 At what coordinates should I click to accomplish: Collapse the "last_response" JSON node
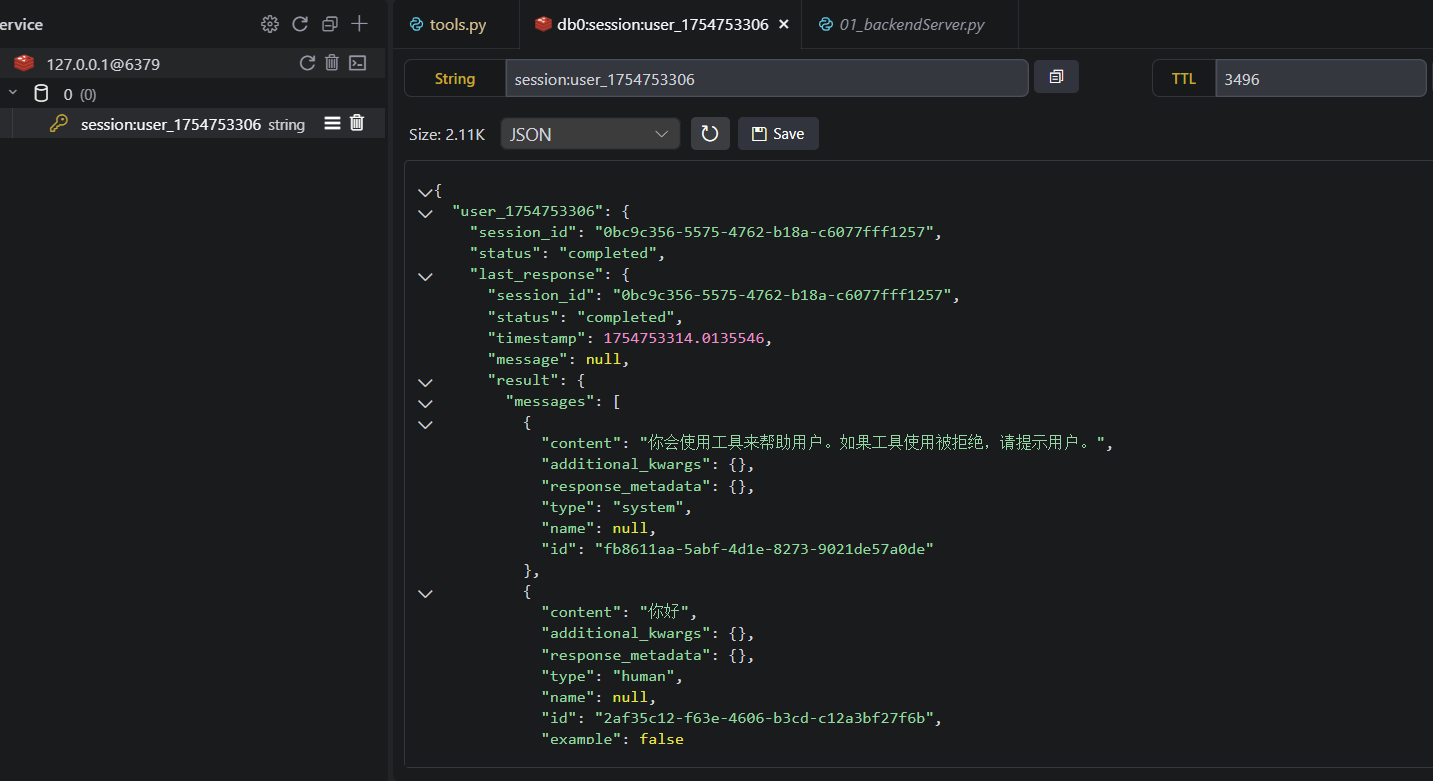pyautogui.click(x=426, y=275)
